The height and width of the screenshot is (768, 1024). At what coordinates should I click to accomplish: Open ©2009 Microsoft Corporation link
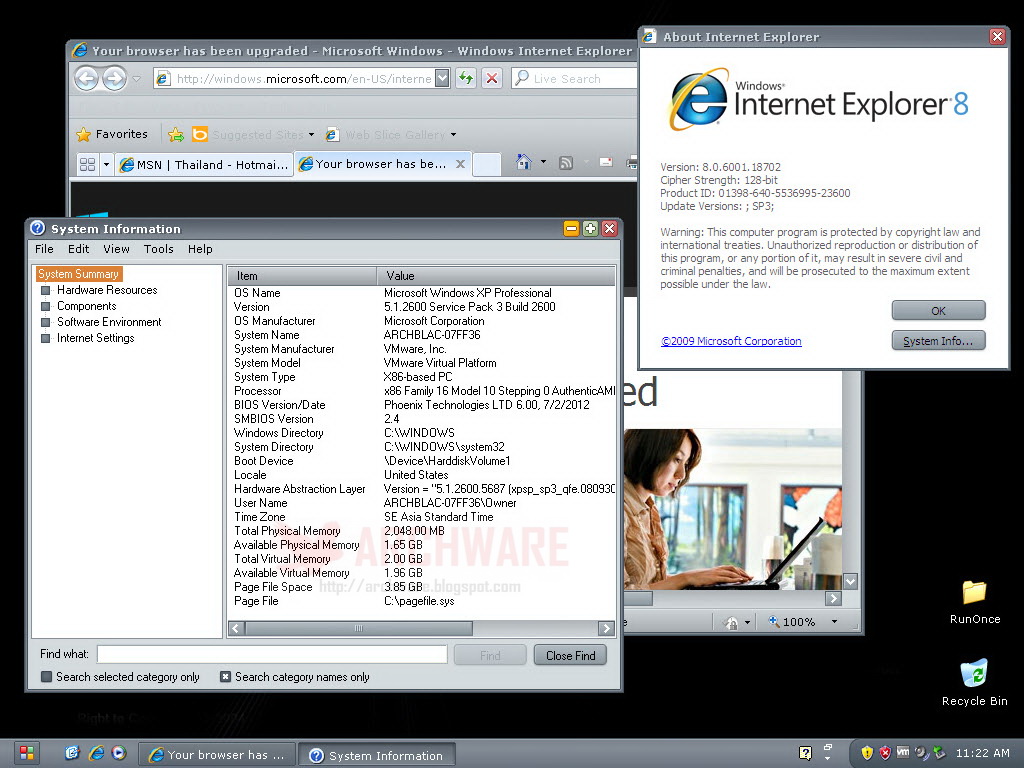click(731, 341)
